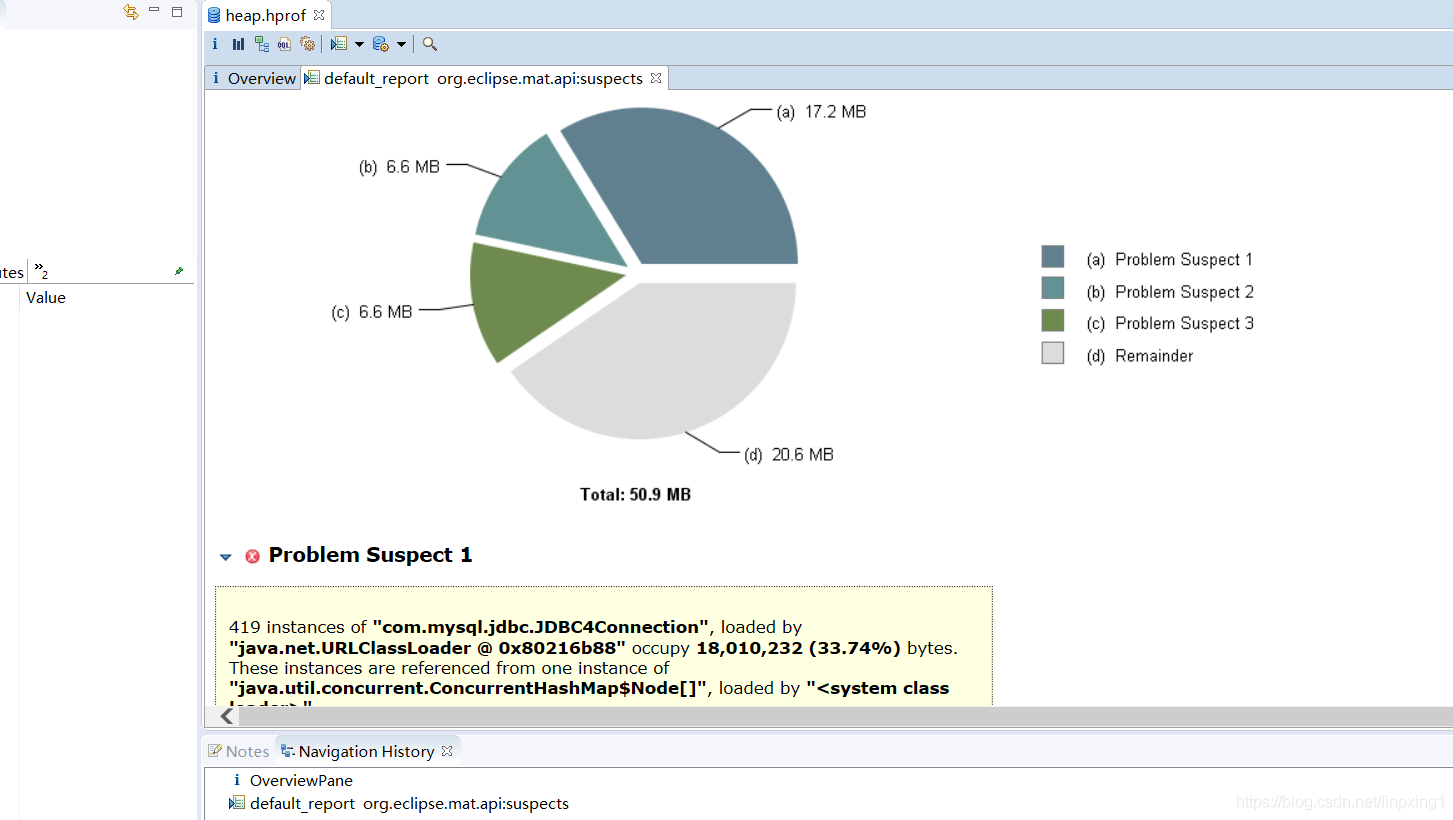Maximize the left inspector panel
This screenshot has width=1453, height=820.
(x=177, y=12)
